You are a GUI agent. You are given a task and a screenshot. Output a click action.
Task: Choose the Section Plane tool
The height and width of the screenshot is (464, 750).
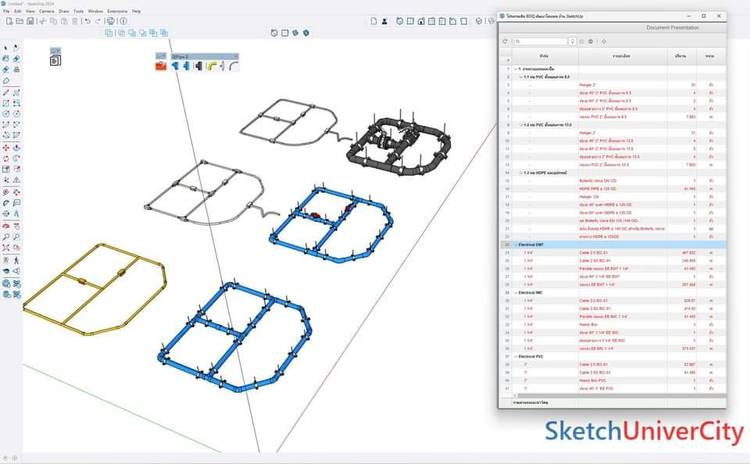(17, 271)
